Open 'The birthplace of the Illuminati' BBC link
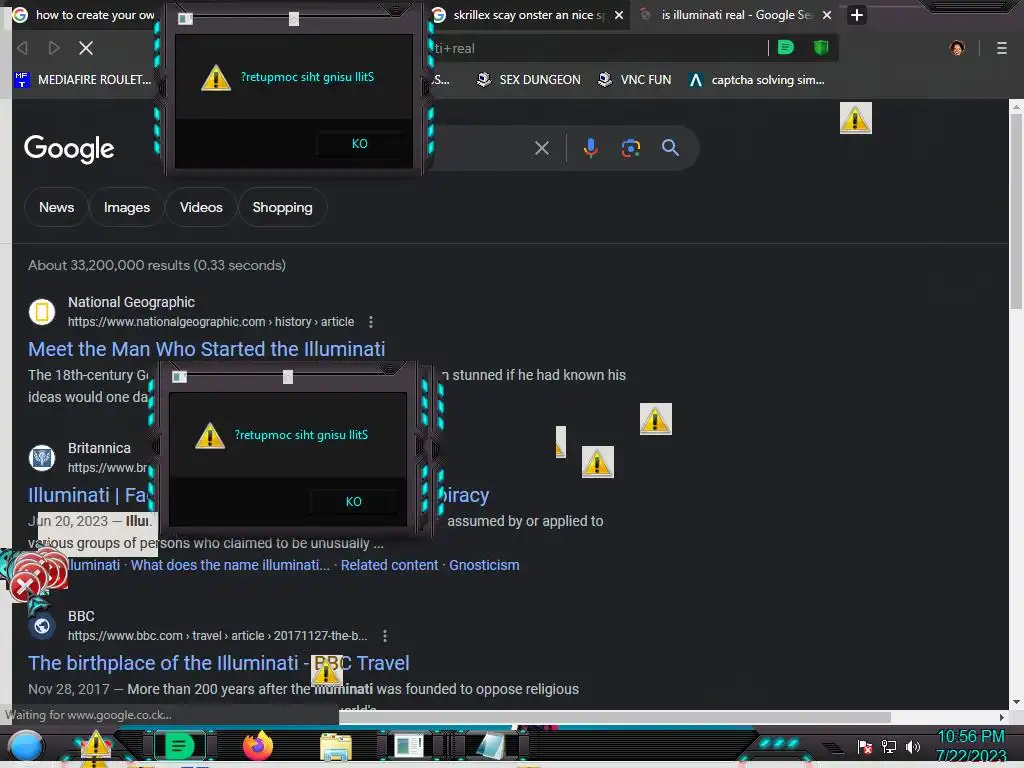 tap(219, 663)
